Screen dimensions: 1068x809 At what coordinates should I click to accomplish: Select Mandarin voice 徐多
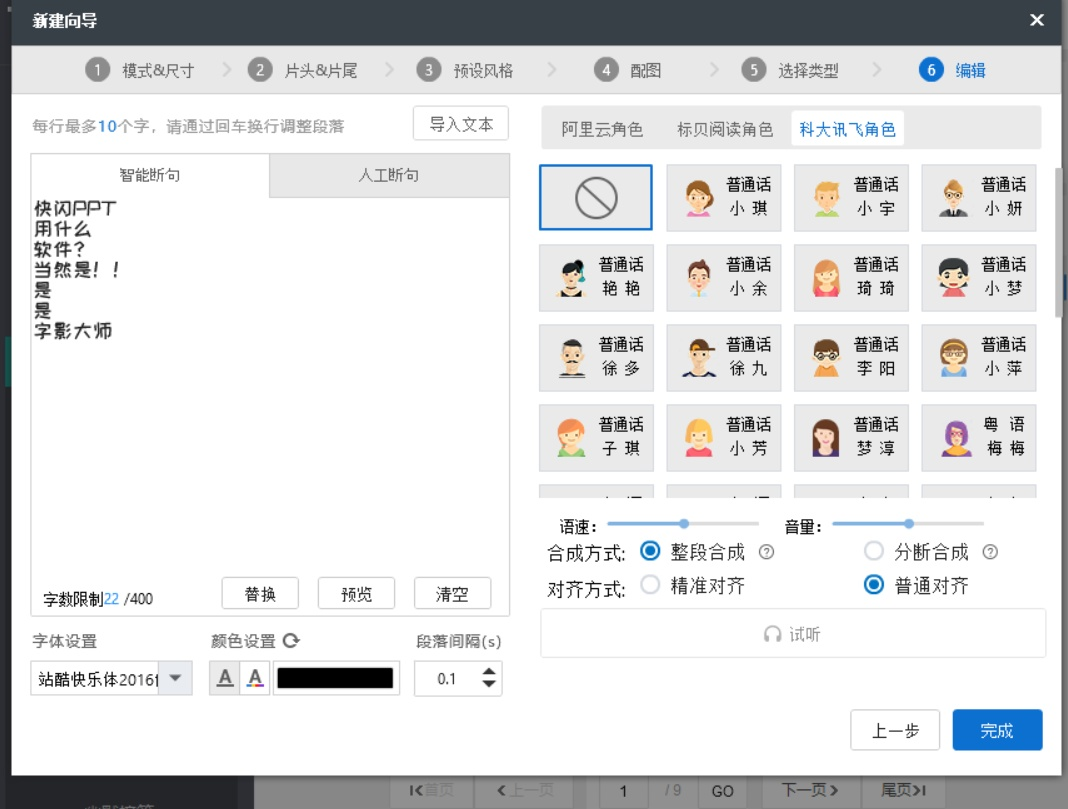coord(596,357)
